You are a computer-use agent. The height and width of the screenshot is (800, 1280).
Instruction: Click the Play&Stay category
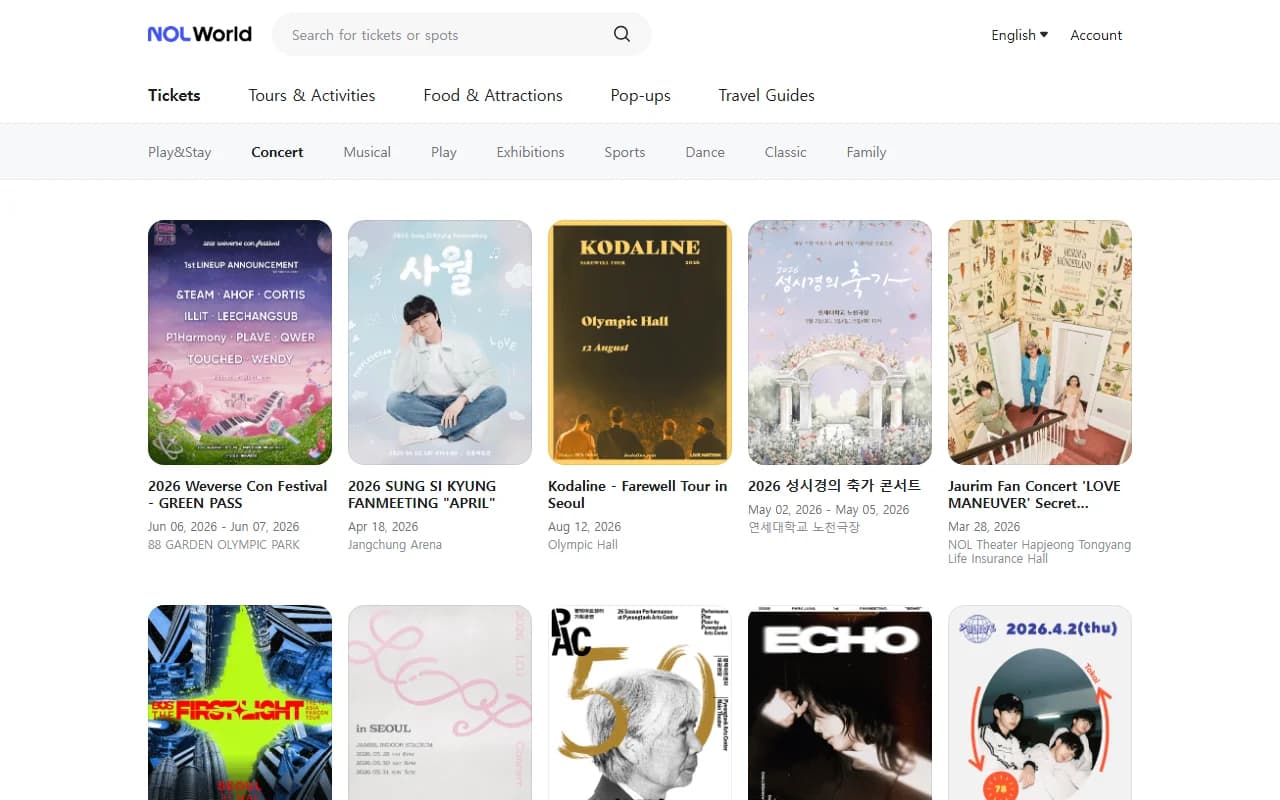179,151
